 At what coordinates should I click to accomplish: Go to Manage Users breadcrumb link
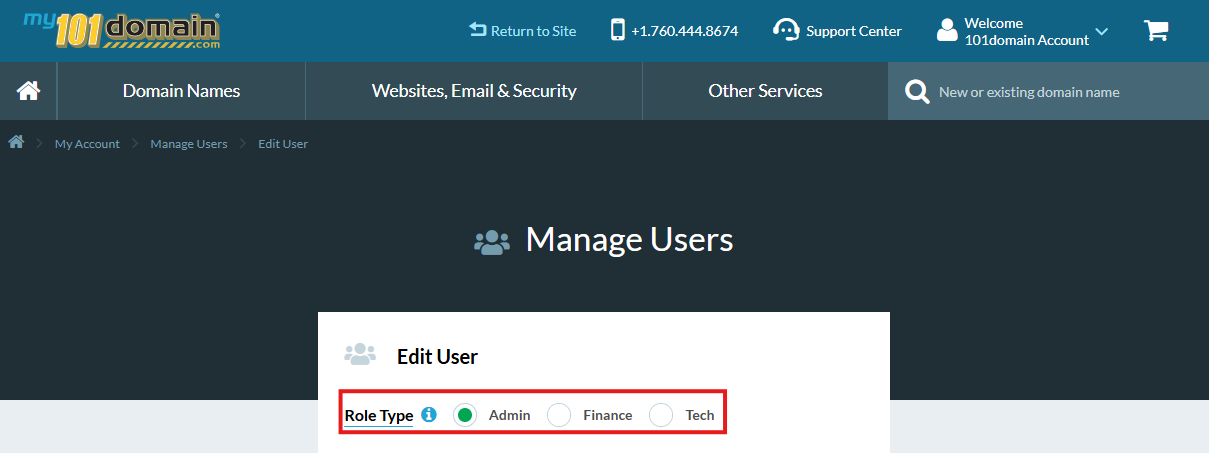point(189,144)
